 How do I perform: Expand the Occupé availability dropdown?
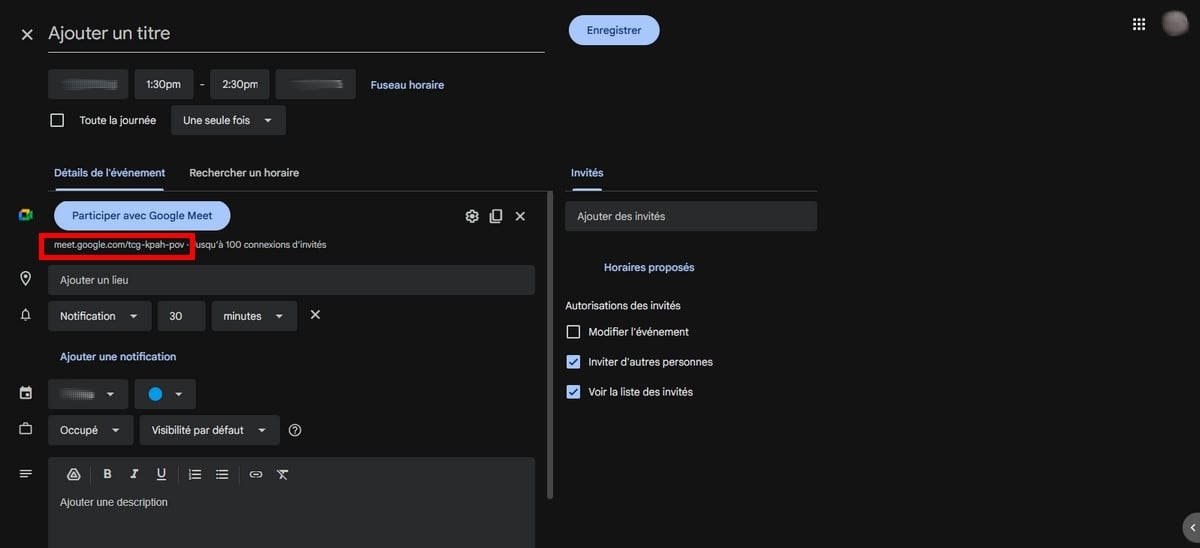click(90, 430)
